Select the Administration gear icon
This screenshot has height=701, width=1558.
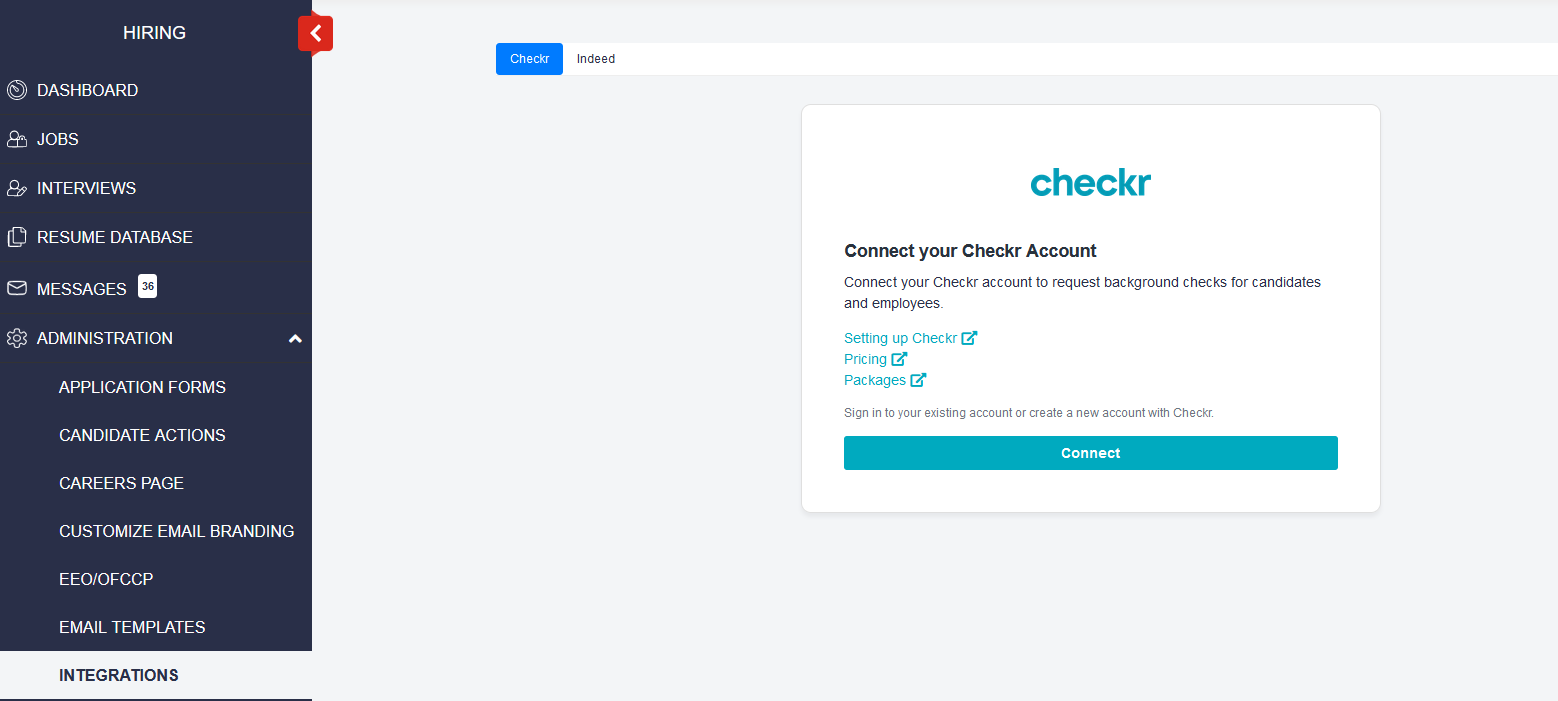click(16, 338)
